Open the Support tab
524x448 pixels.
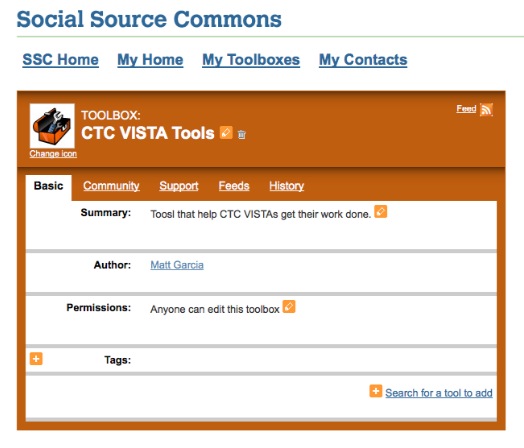179,186
